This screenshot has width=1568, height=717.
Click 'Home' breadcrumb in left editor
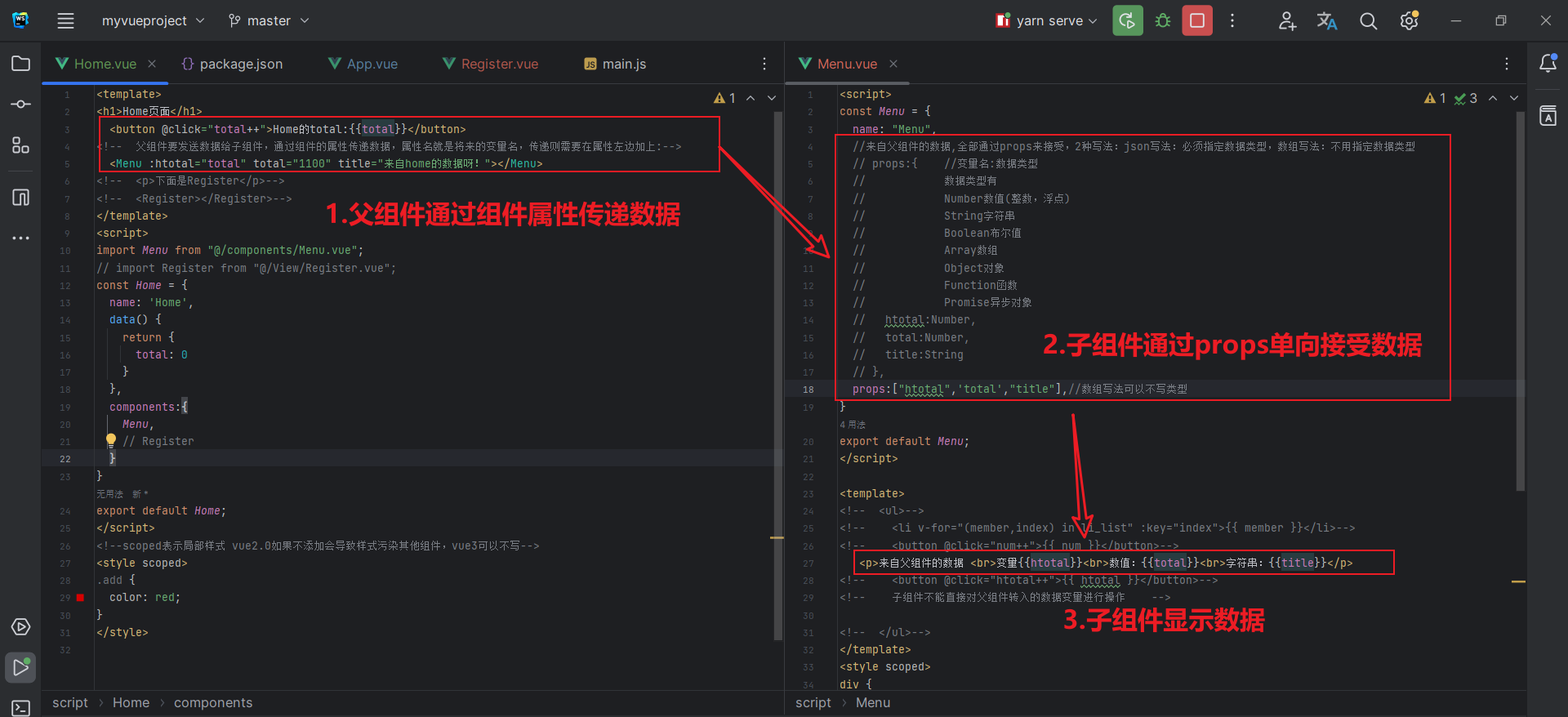coord(131,703)
